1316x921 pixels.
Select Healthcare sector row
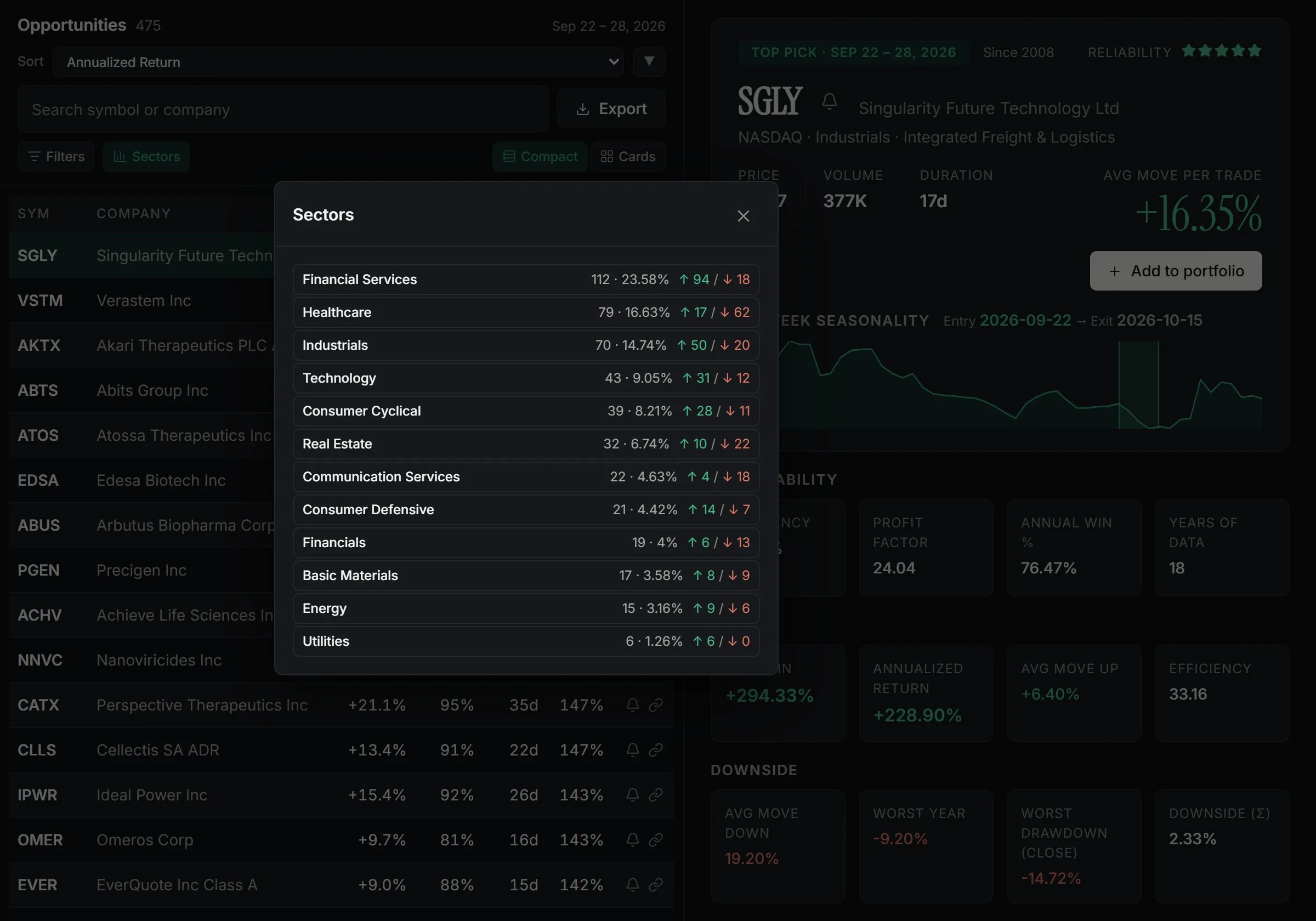[x=526, y=312]
